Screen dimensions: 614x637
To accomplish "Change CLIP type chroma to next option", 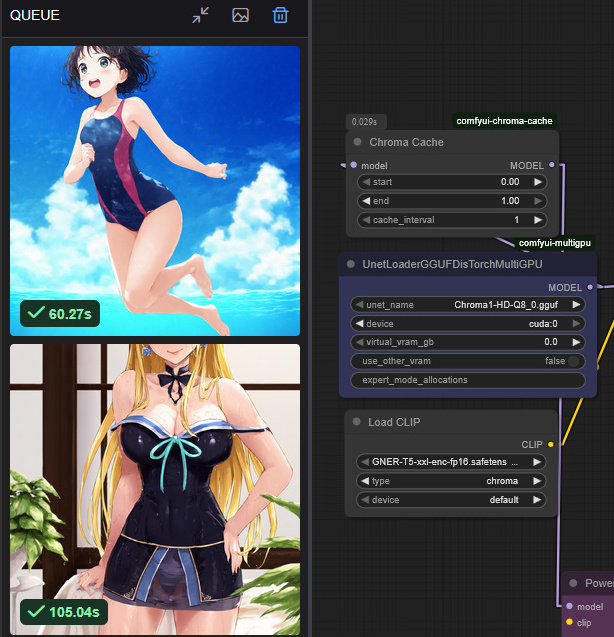I will pos(537,481).
